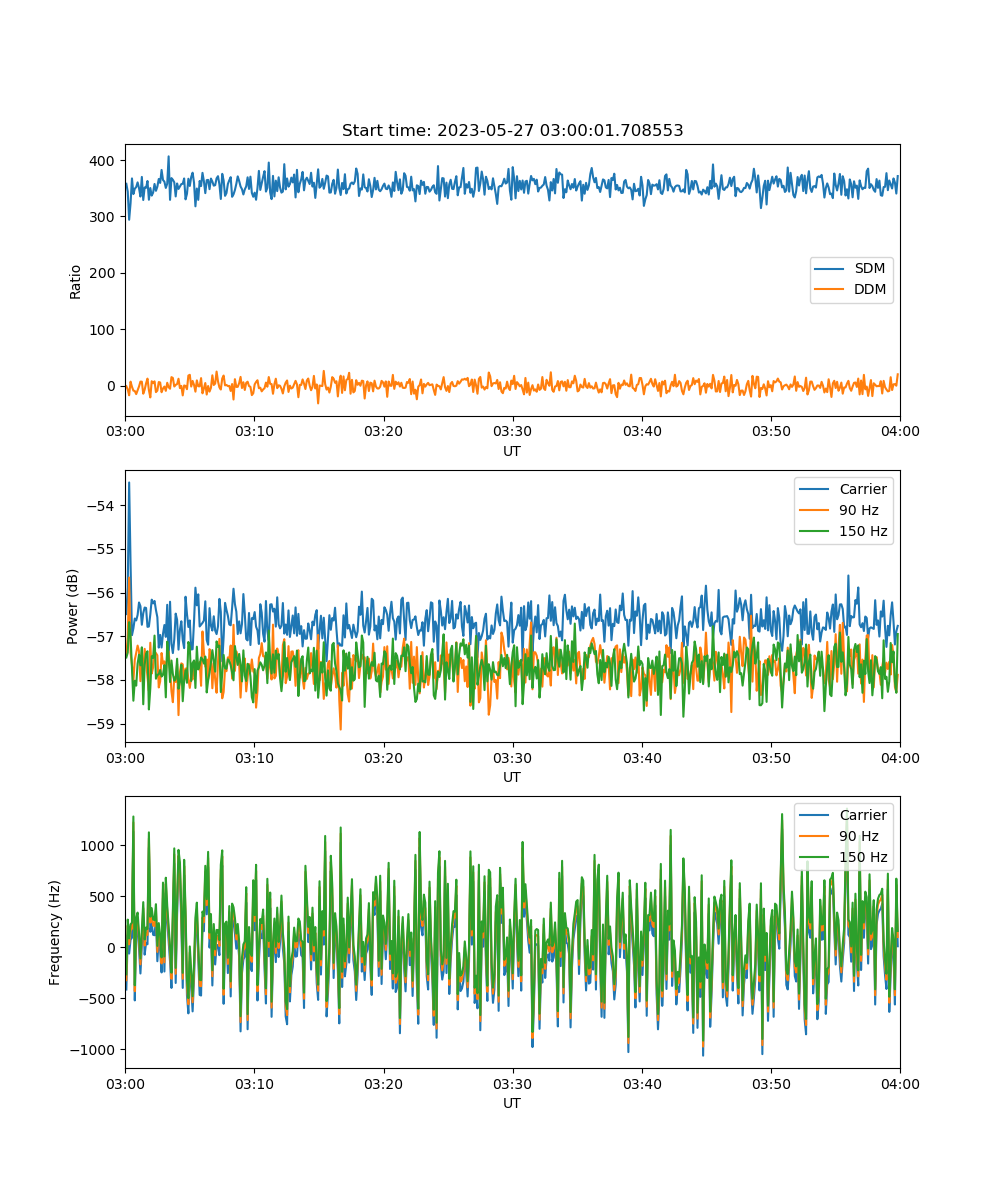1000x1200 pixels.
Task: Click the −500 tick on the Frequency axis
Action: pos(99,999)
